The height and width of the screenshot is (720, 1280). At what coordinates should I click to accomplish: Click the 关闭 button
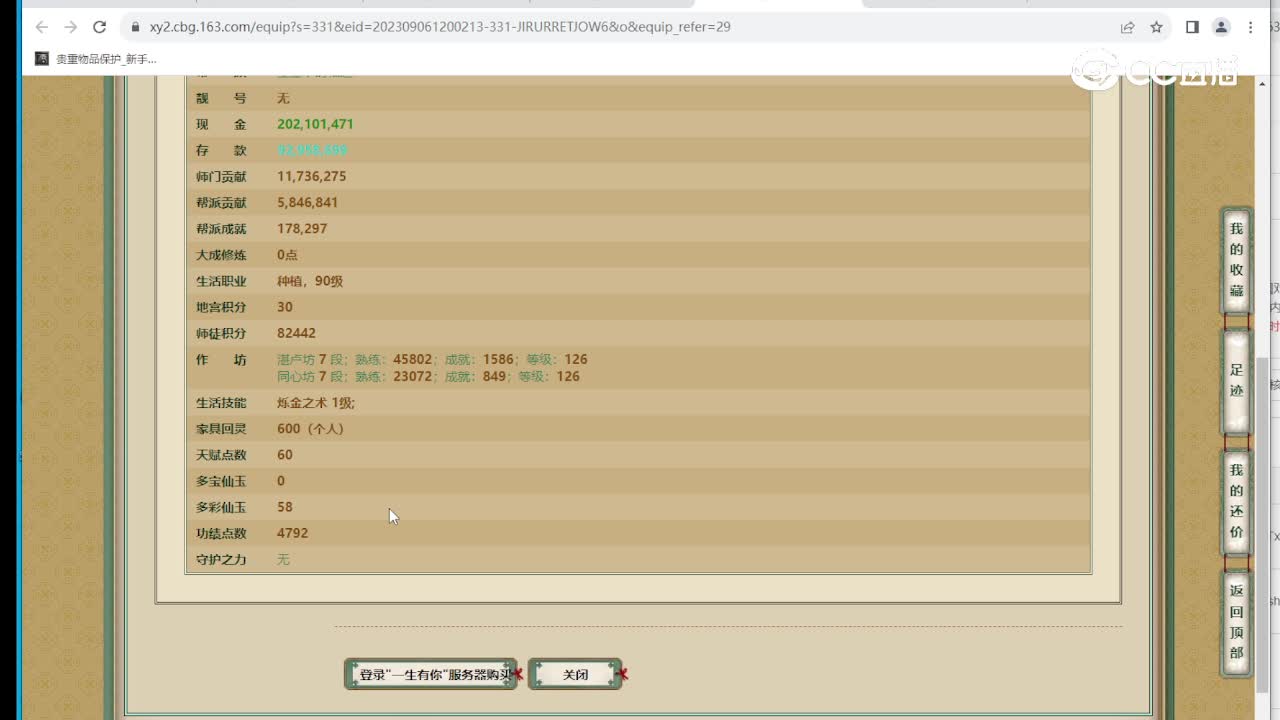pos(575,674)
